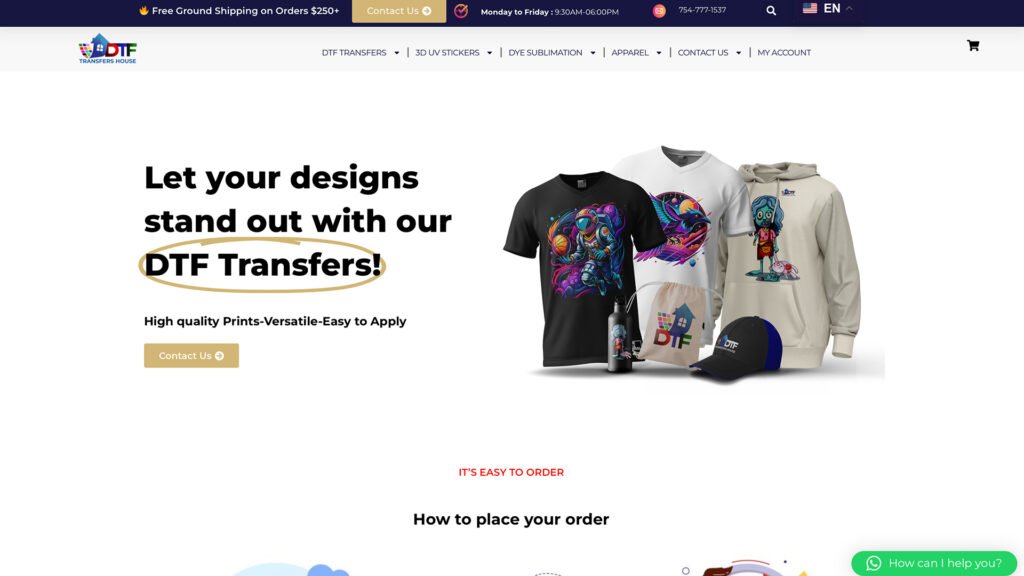Expand the 3D UV Stickers dropdown arrow

489,53
